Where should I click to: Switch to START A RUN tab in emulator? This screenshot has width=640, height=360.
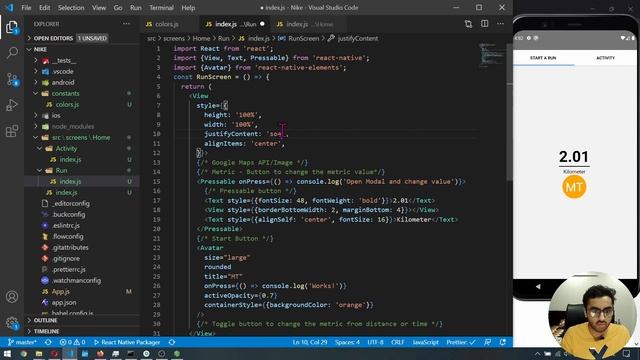[x=543, y=58]
